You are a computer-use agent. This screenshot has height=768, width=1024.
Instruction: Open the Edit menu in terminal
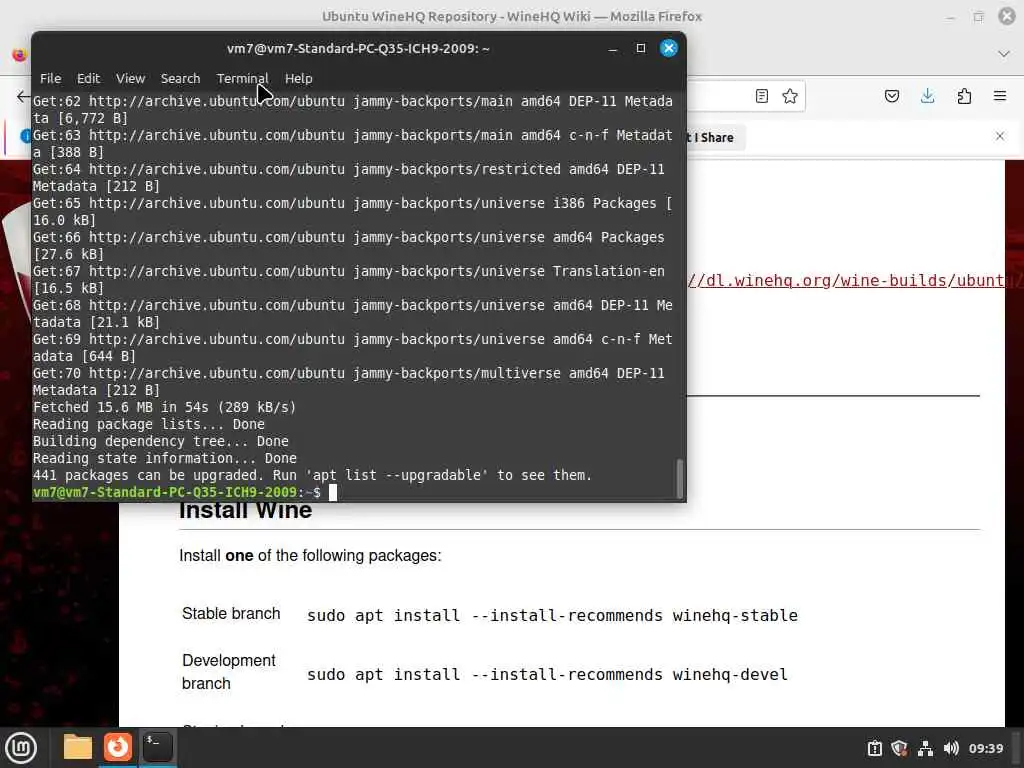[88, 78]
